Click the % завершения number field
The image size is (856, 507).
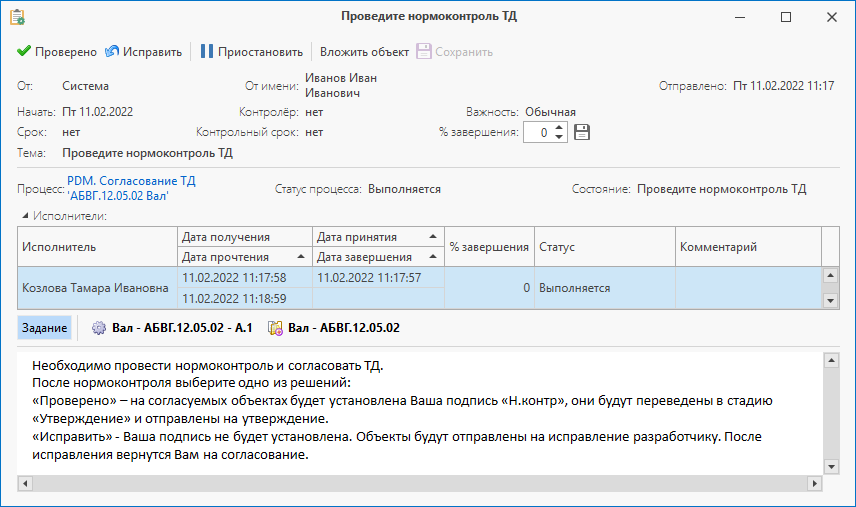point(538,132)
